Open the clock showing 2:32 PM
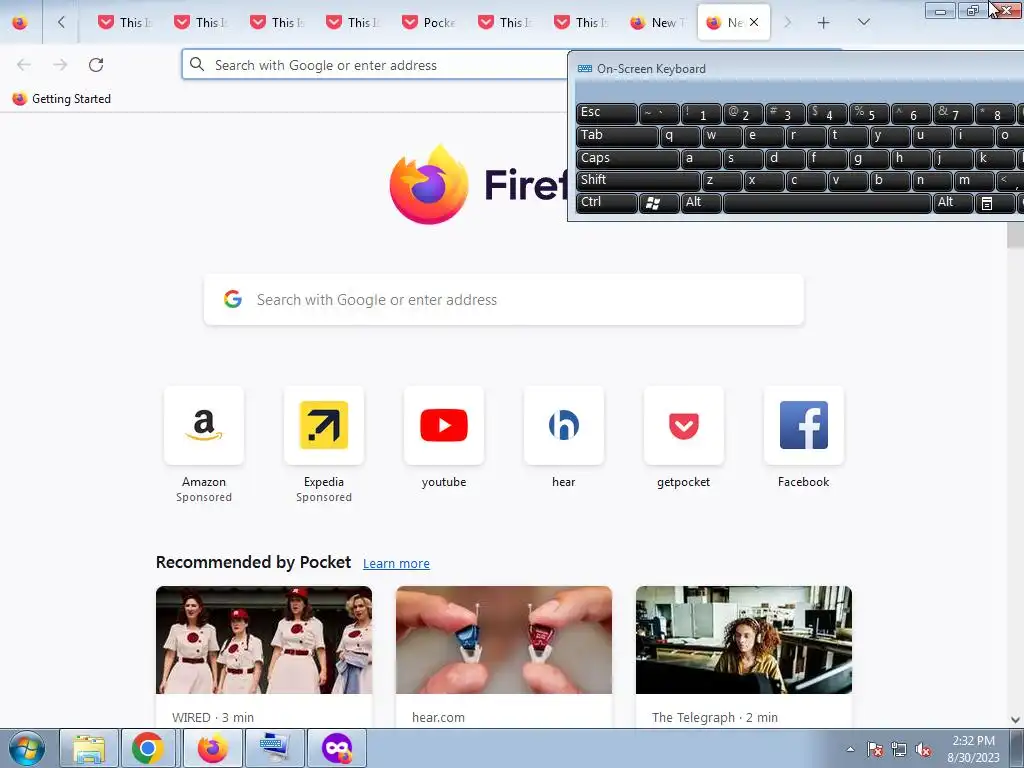Screen dimensions: 1024x768 pyautogui.click(x=973, y=749)
